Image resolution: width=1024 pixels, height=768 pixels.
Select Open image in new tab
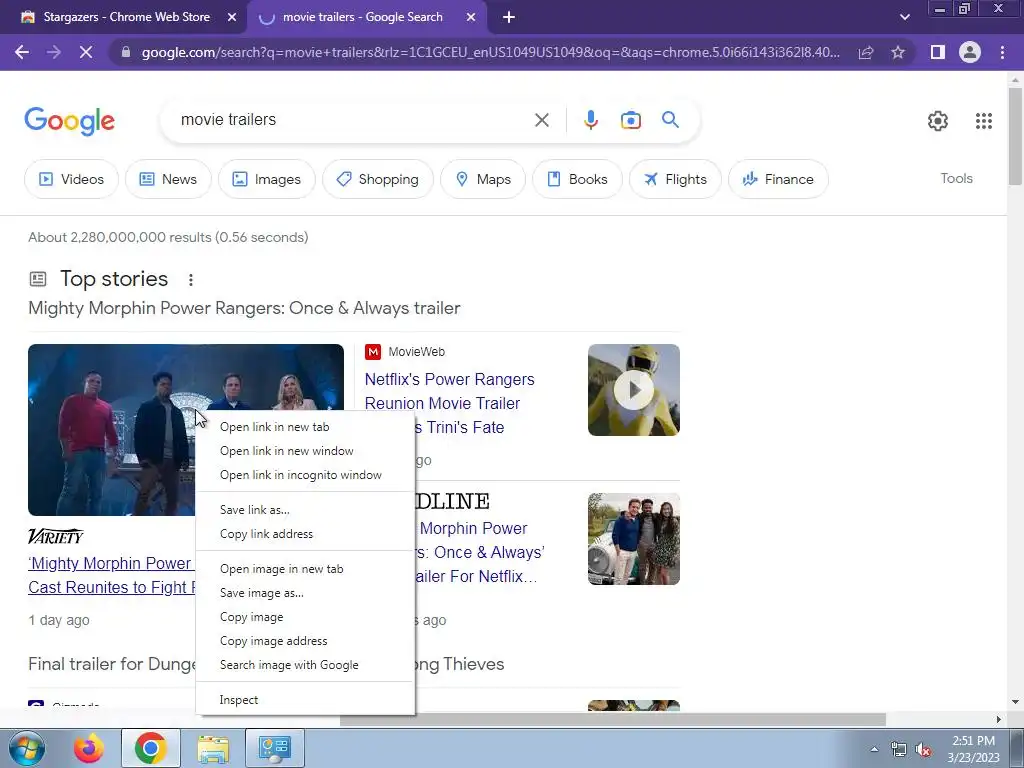click(x=305, y=569)
